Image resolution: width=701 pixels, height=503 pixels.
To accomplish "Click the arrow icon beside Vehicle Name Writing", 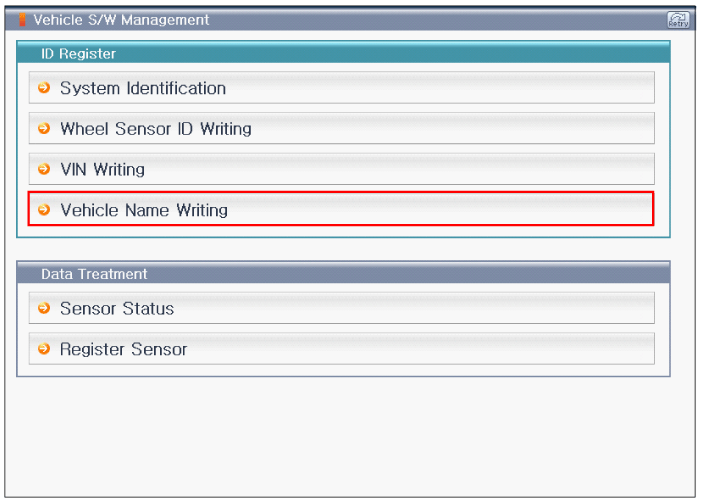I will (x=44, y=210).
